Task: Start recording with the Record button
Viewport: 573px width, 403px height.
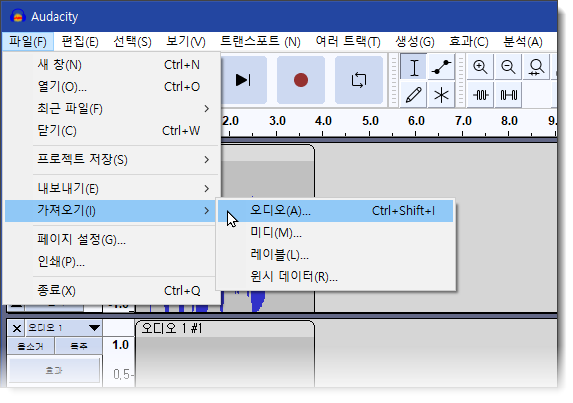Action: 301,80
